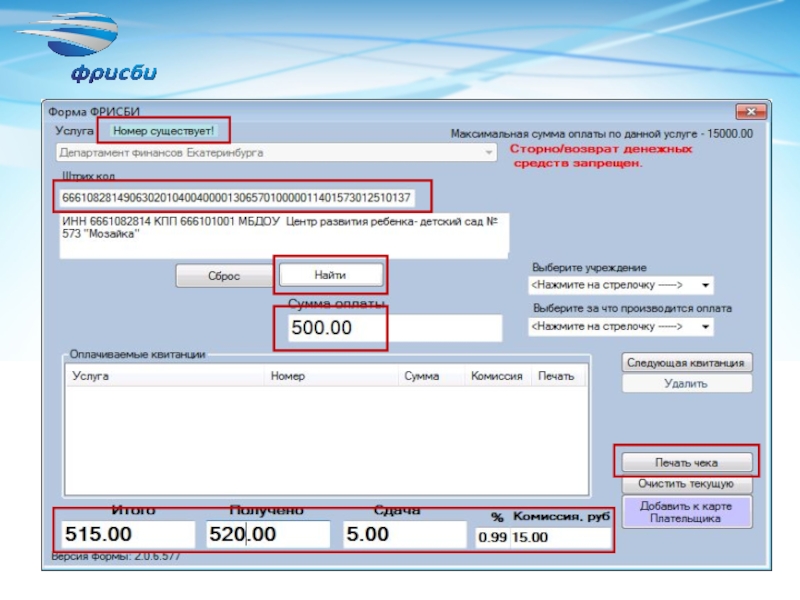Click Печать чека button

[687, 462]
